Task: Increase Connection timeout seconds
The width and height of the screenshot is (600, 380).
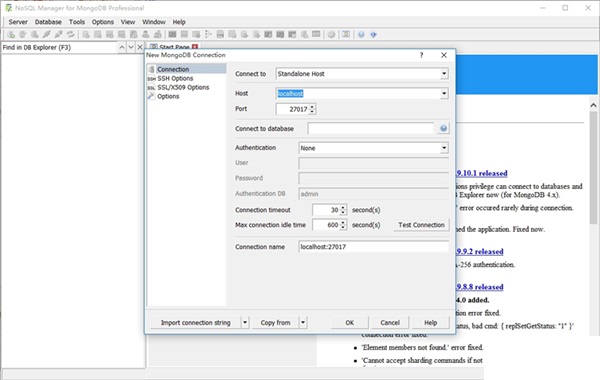Action: 343,207
